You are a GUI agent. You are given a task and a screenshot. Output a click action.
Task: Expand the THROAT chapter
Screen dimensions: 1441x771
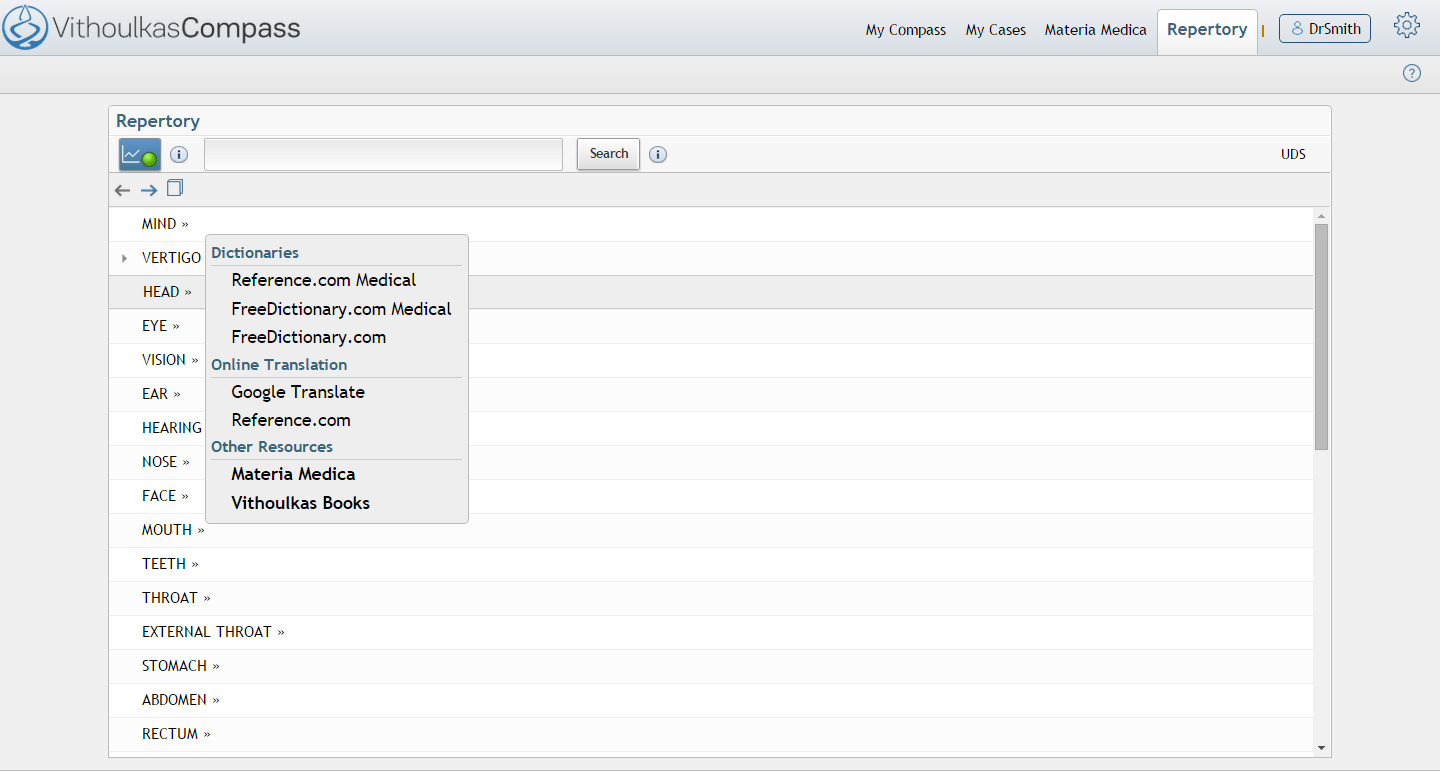(x=176, y=598)
